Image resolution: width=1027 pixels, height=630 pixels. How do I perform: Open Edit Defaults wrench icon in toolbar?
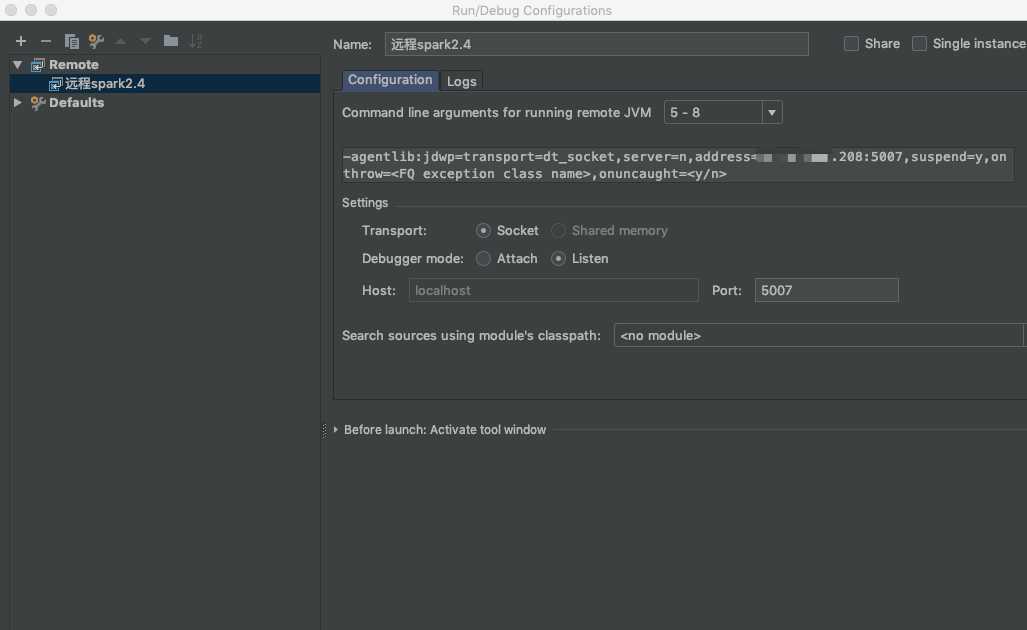(96, 41)
